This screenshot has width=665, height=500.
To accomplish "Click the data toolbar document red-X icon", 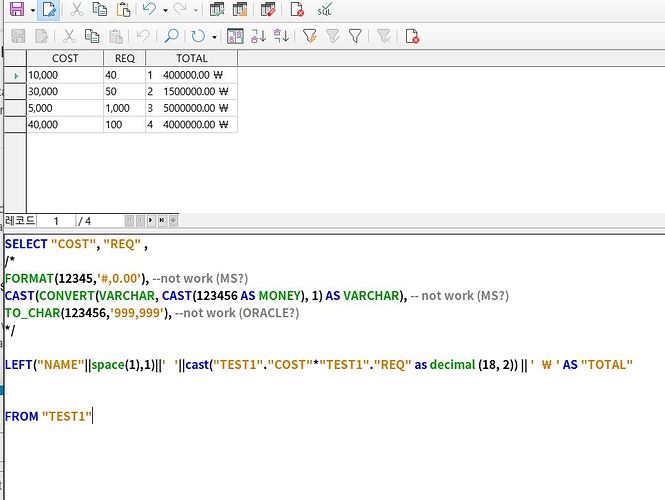I will coord(412,36).
